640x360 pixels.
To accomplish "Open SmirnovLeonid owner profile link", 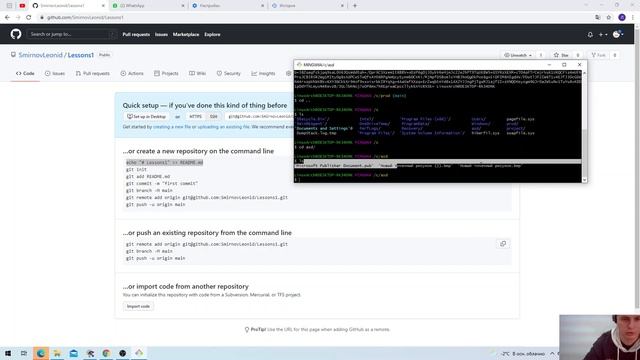I will point(40,55).
